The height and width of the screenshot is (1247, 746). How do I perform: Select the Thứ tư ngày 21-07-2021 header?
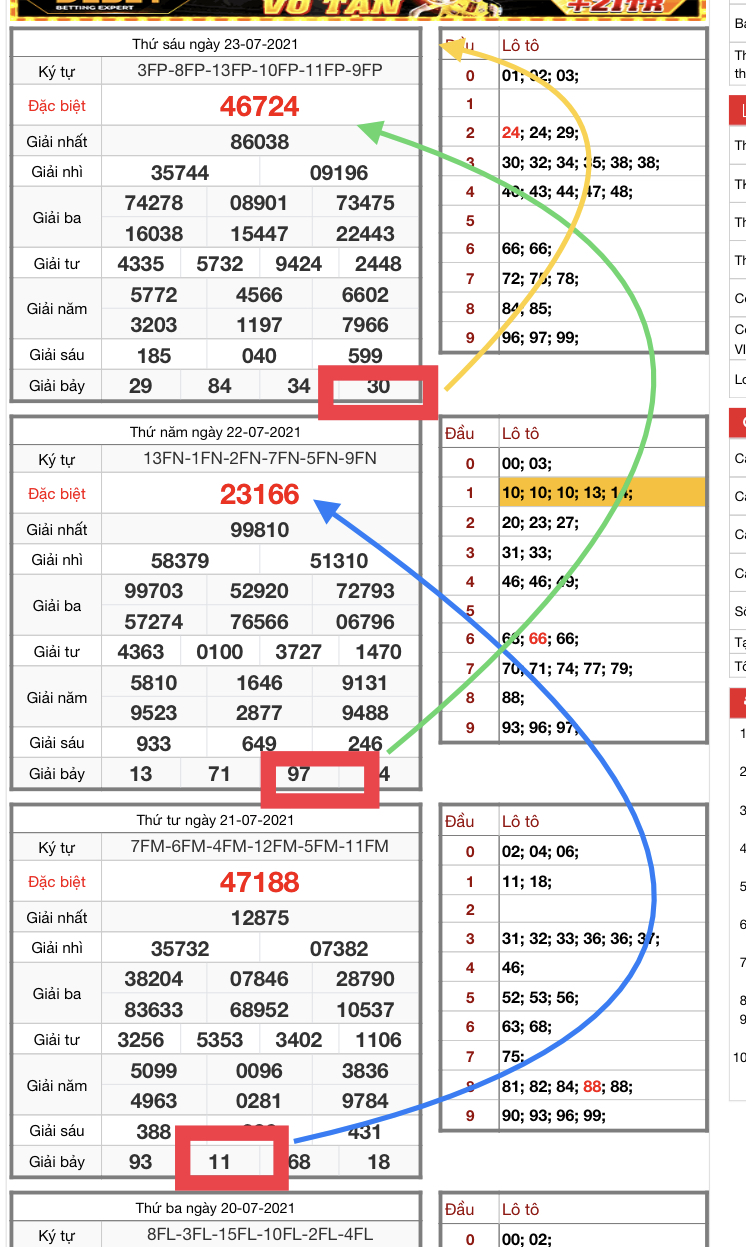click(x=215, y=820)
